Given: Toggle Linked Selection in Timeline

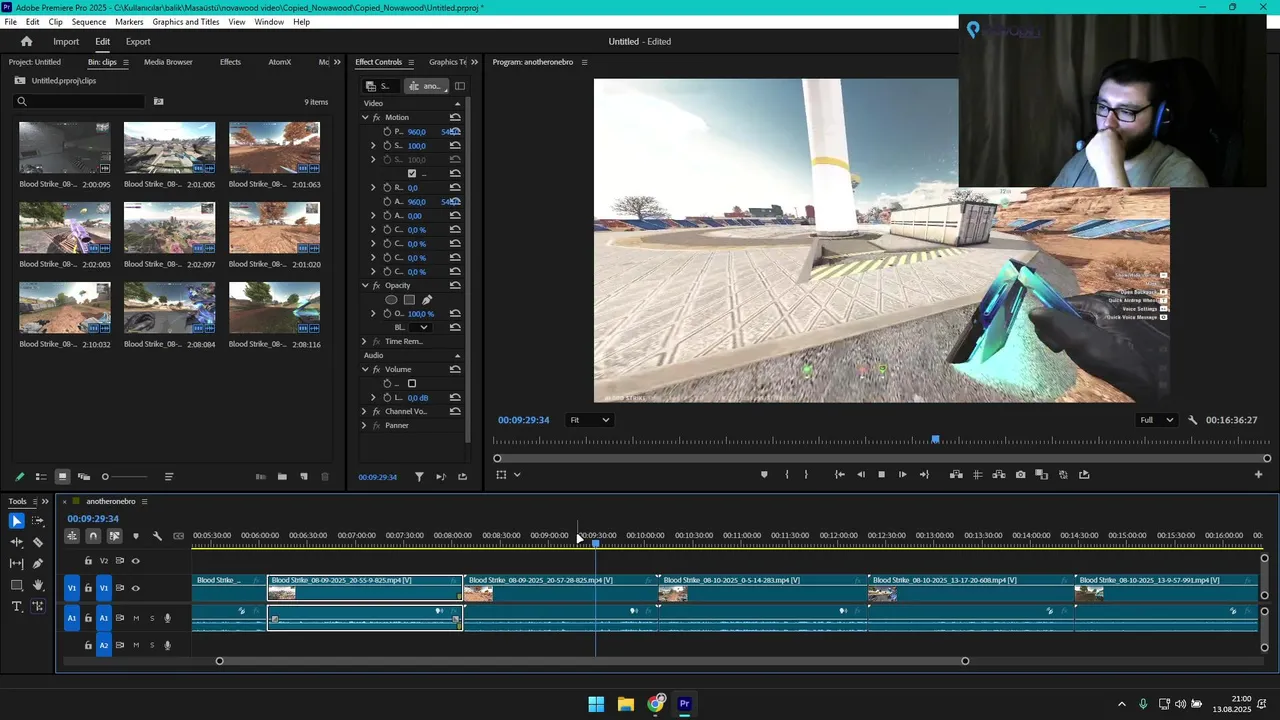Looking at the screenshot, I should coord(114,536).
